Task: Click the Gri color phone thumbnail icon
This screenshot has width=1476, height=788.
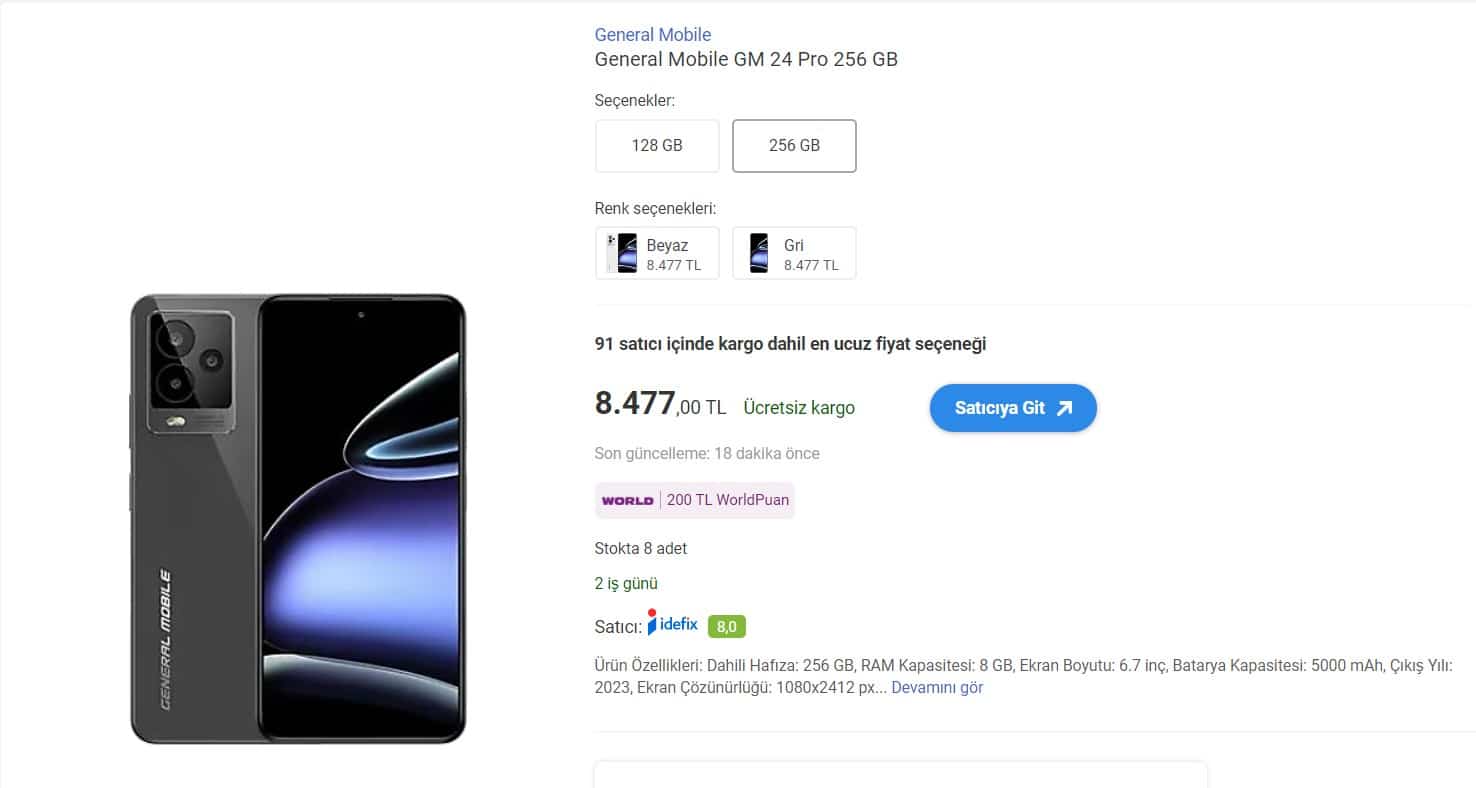Action: point(759,253)
